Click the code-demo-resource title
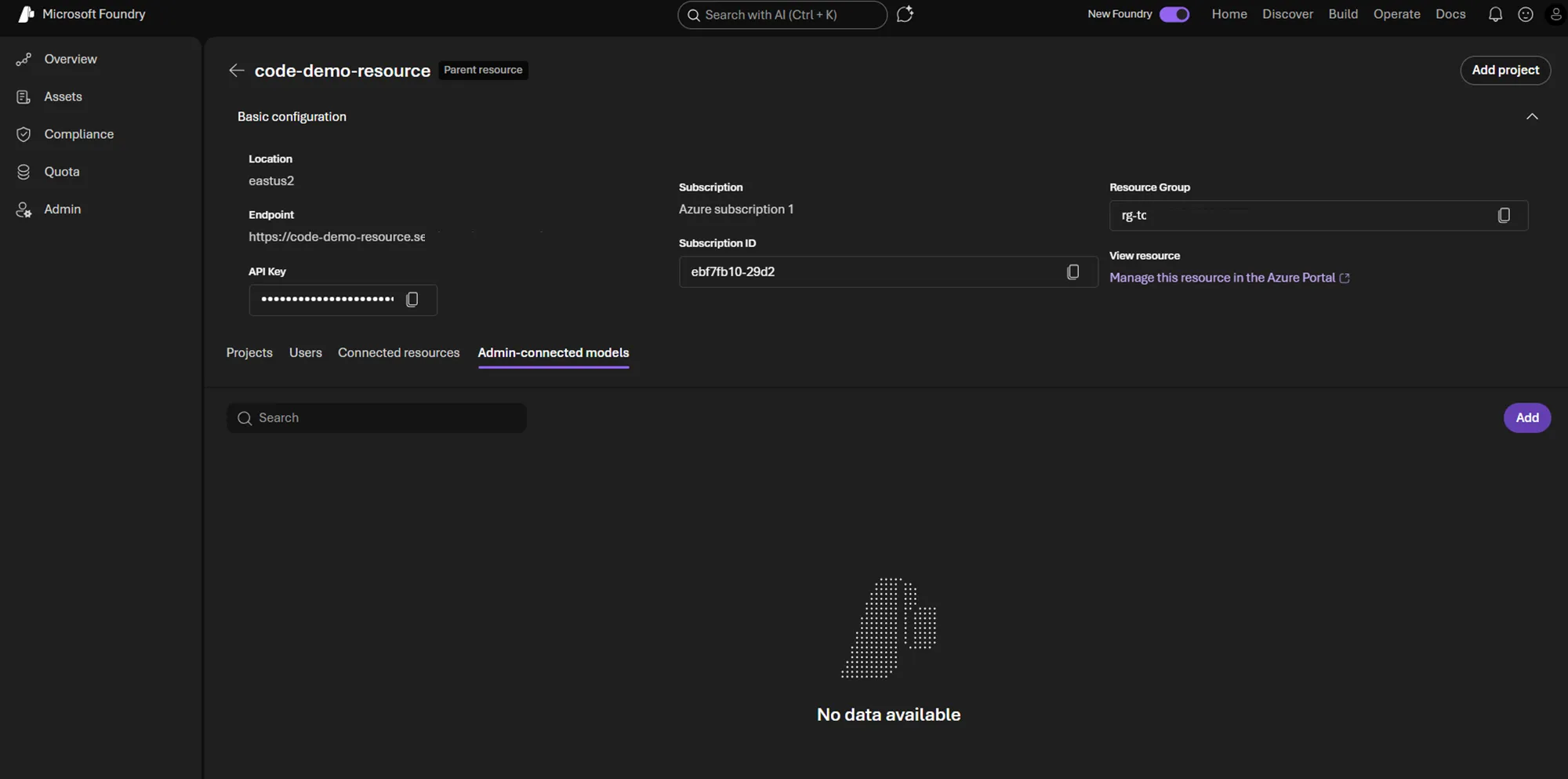Viewport: 1568px width, 779px height. tap(343, 71)
